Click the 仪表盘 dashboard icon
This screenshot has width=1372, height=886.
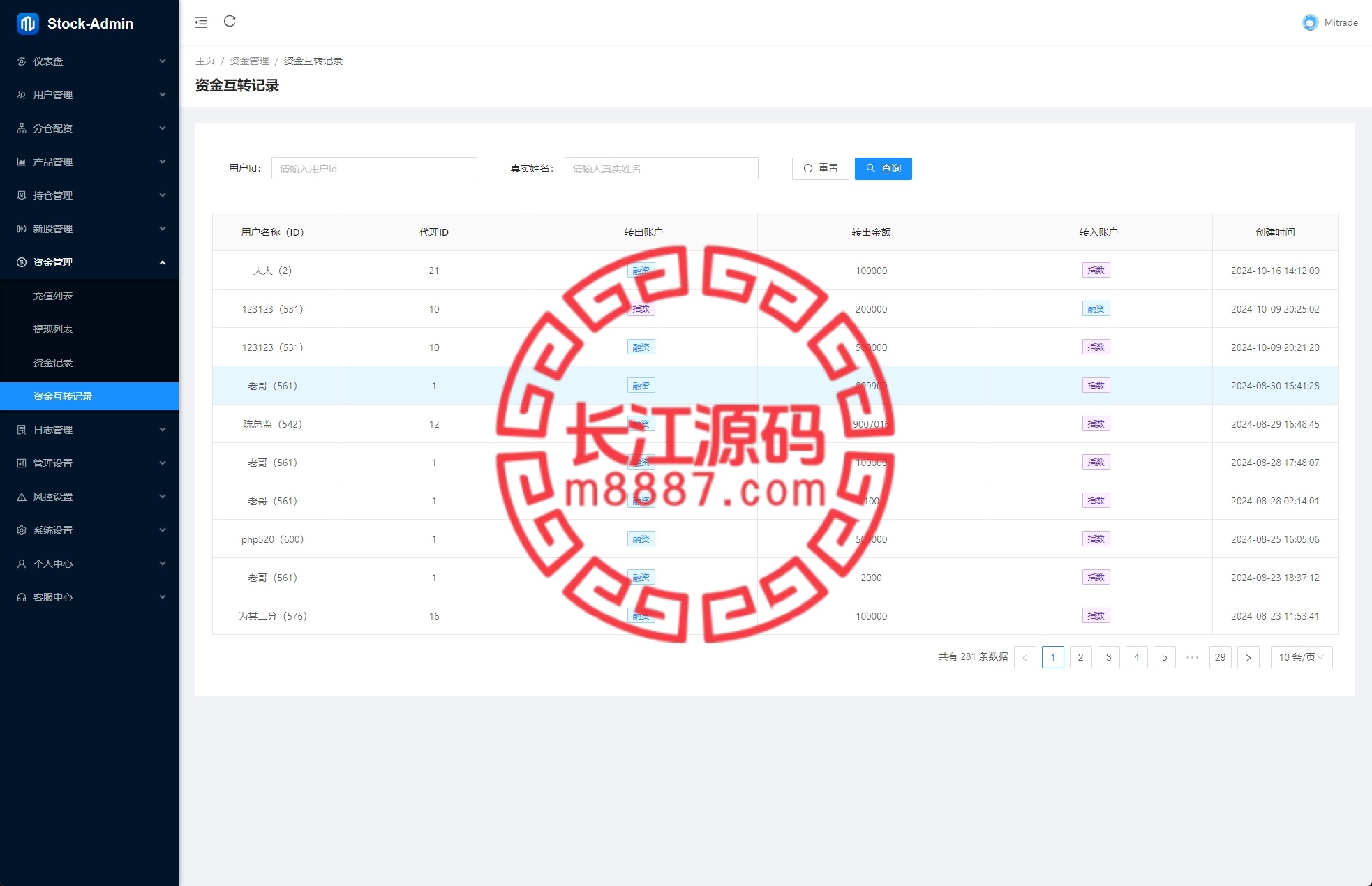pyautogui.click(x=22, y=61)
